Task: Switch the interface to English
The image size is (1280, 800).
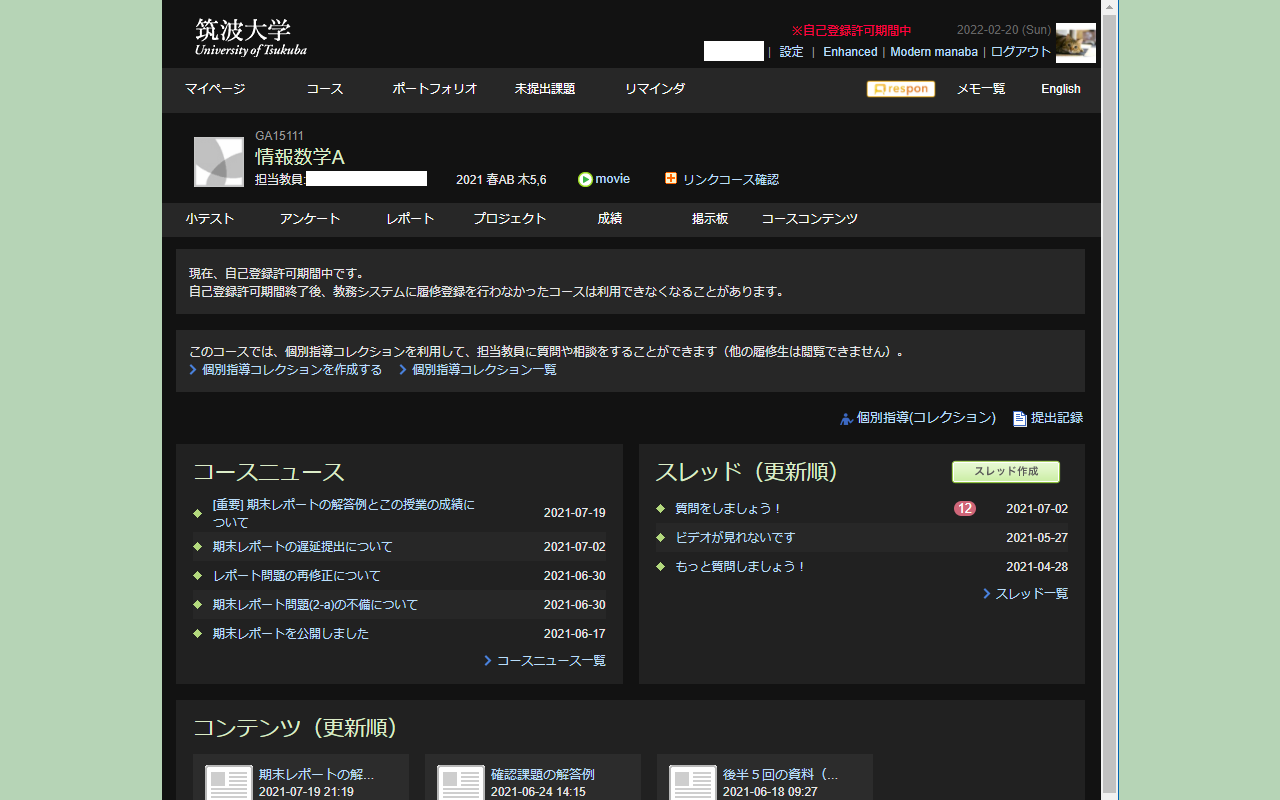Action: tap(1060, 88)
